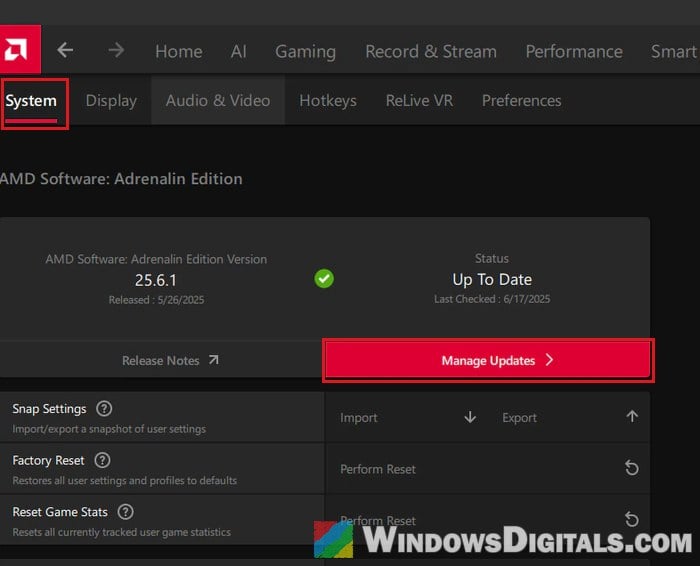Click Export snap settings
The image size is (700, 566).
click(x=570, y=417)
